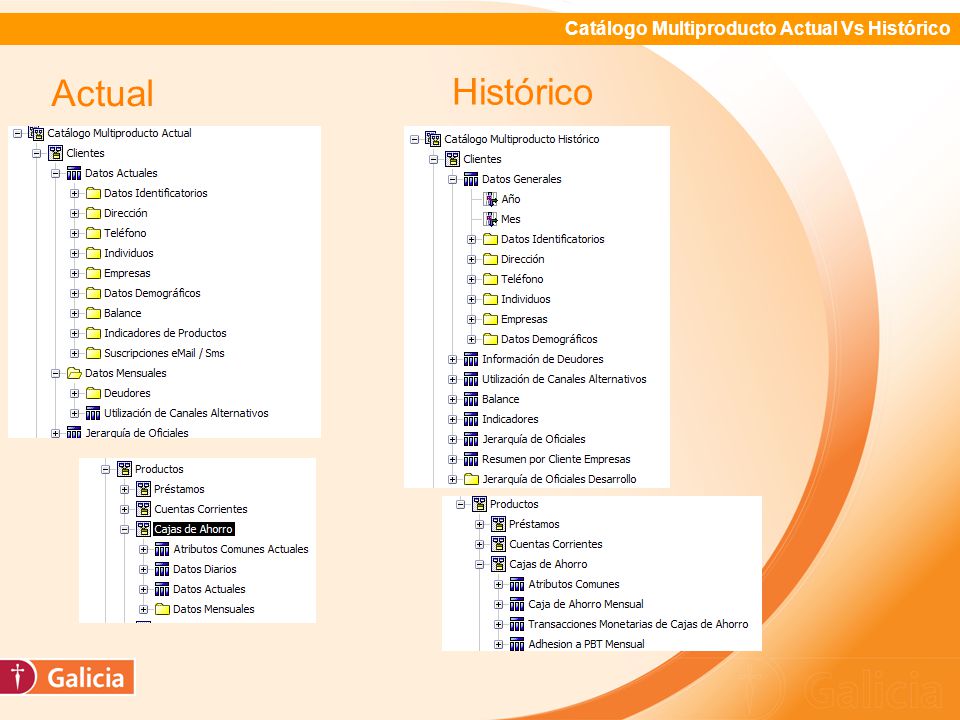Click the Préstamos icon in Actual Productos
Screen dimensions: 960x720
[x=143, y=489]
